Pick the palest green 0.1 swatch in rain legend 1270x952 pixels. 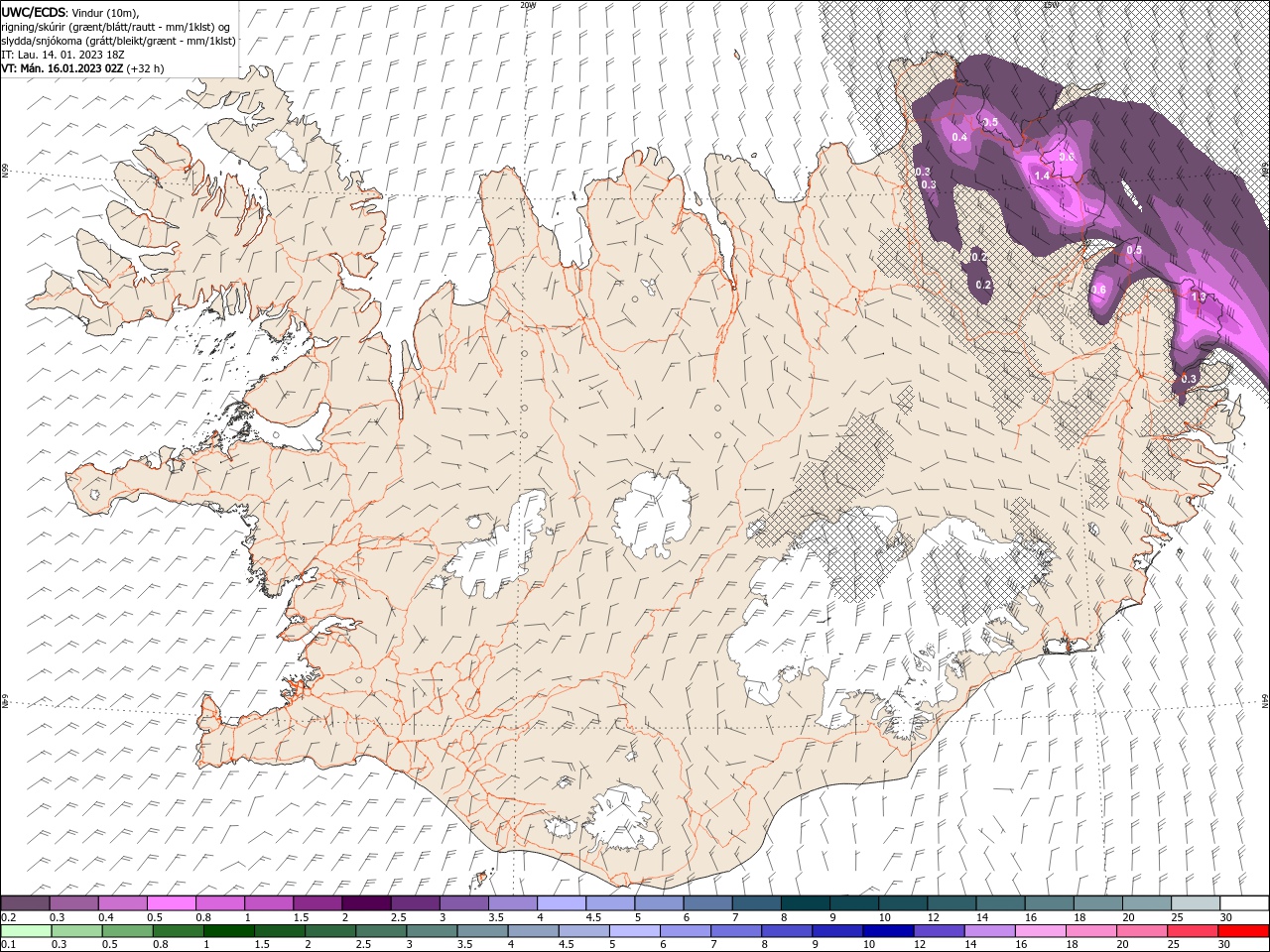pyautogui.click(x=26, y=931)
